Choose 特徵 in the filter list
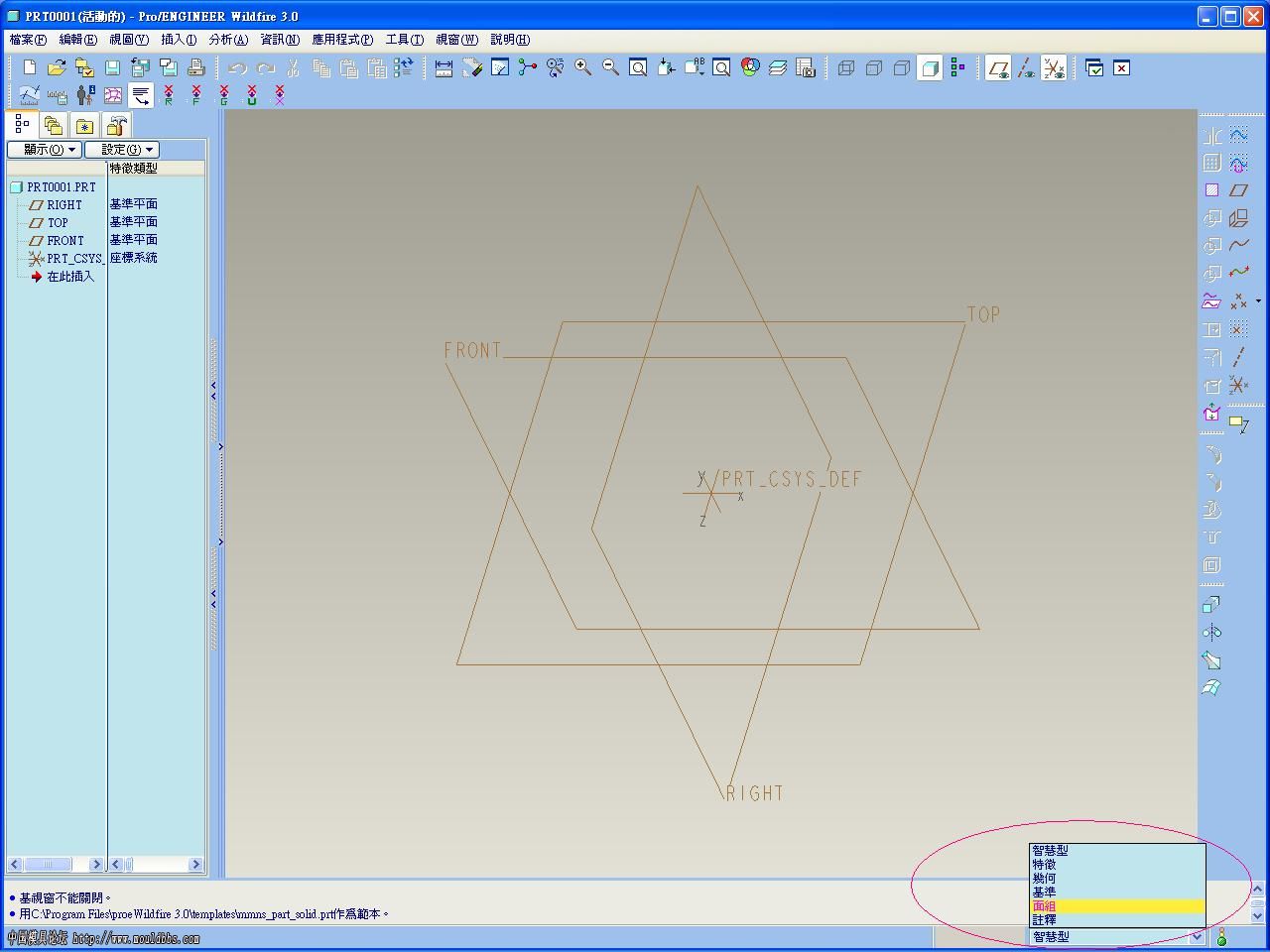1270x952 pixels. (1117, 865)
